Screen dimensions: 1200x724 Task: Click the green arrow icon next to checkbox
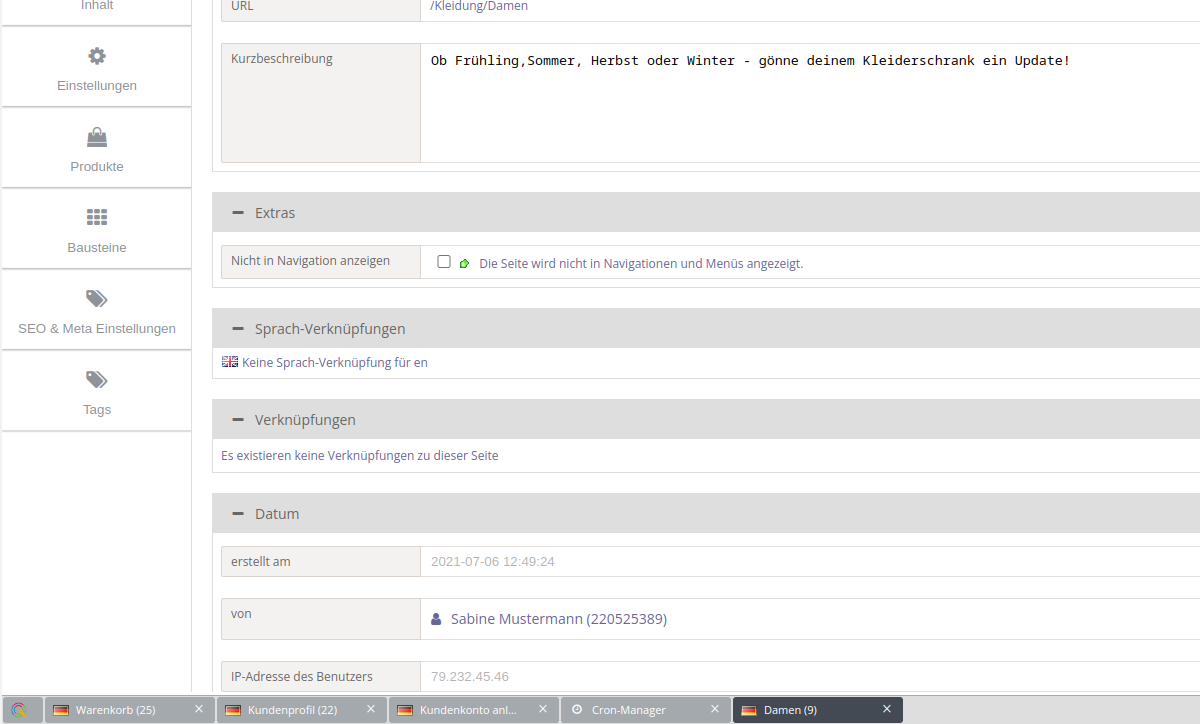tap(464, 264)
